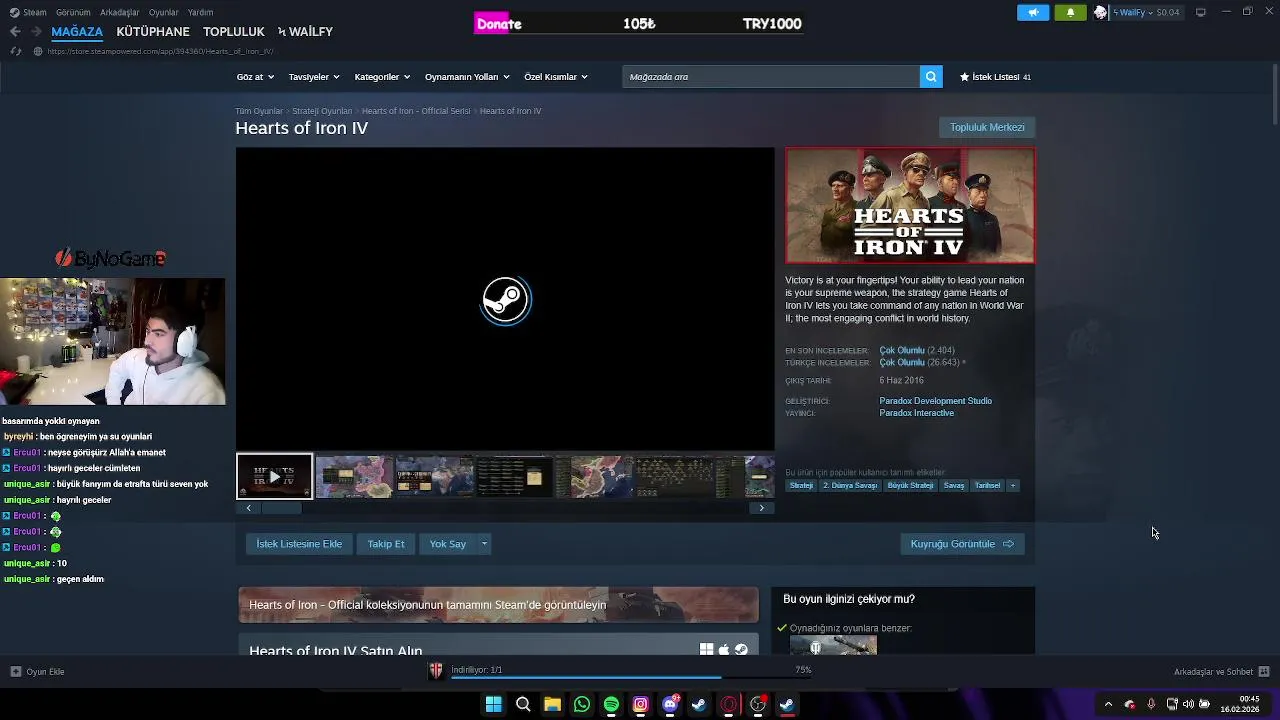Viewport: 1280px width, 720px height.
Task: Click Tüm Oyunlar breadcrumb link
Action: coord(259,111)
